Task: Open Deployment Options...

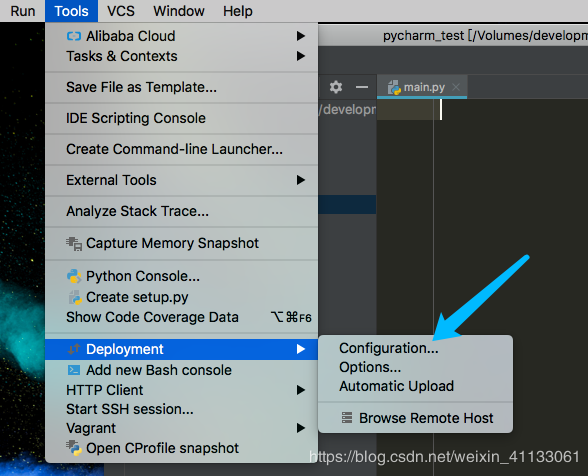Action: [x=370, y=367]
